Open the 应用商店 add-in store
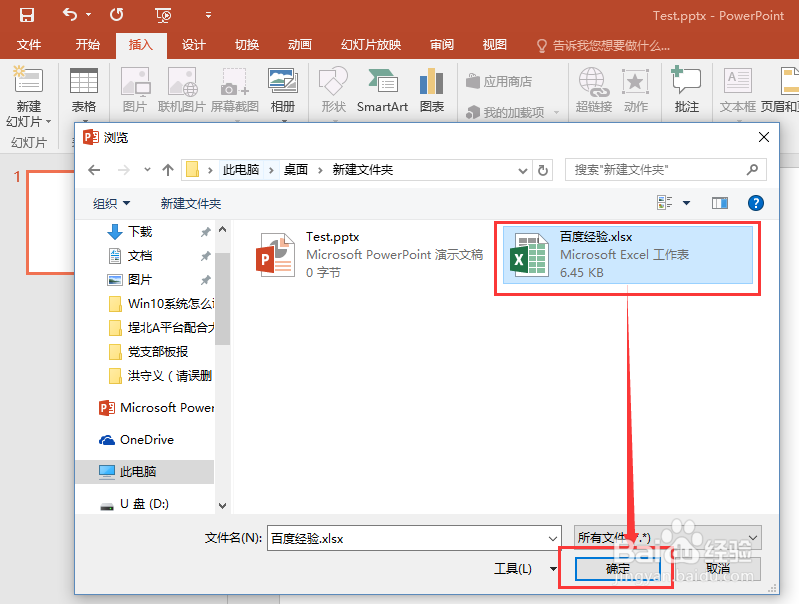Screen dimensions: 799x604 pos(499,81)
